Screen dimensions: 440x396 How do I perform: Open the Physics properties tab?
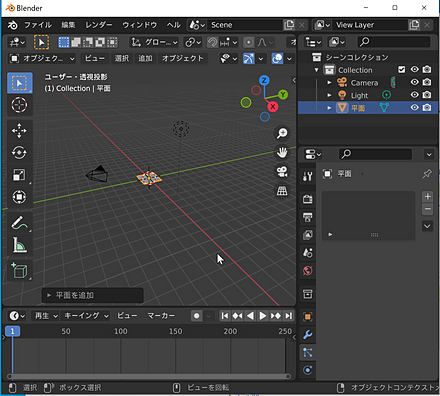(308, 370)
